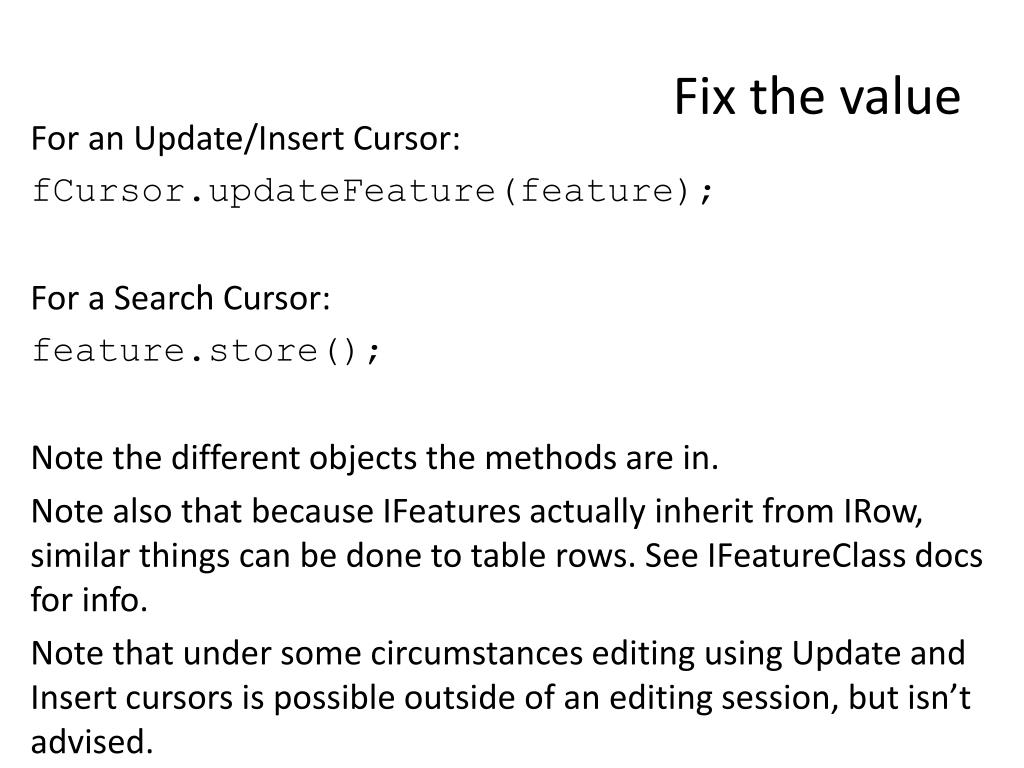Click the fCursor.updateFeature(feature); code line

pyautogui.click(x=373, y=191)
